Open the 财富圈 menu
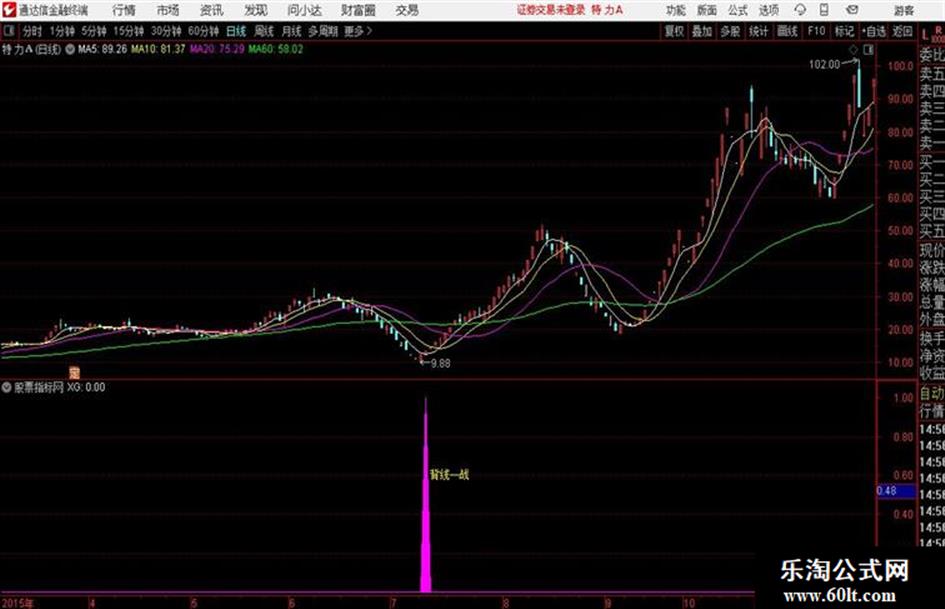Image resolution: width=945 pixels, height=609 pixels. point(358,10)
